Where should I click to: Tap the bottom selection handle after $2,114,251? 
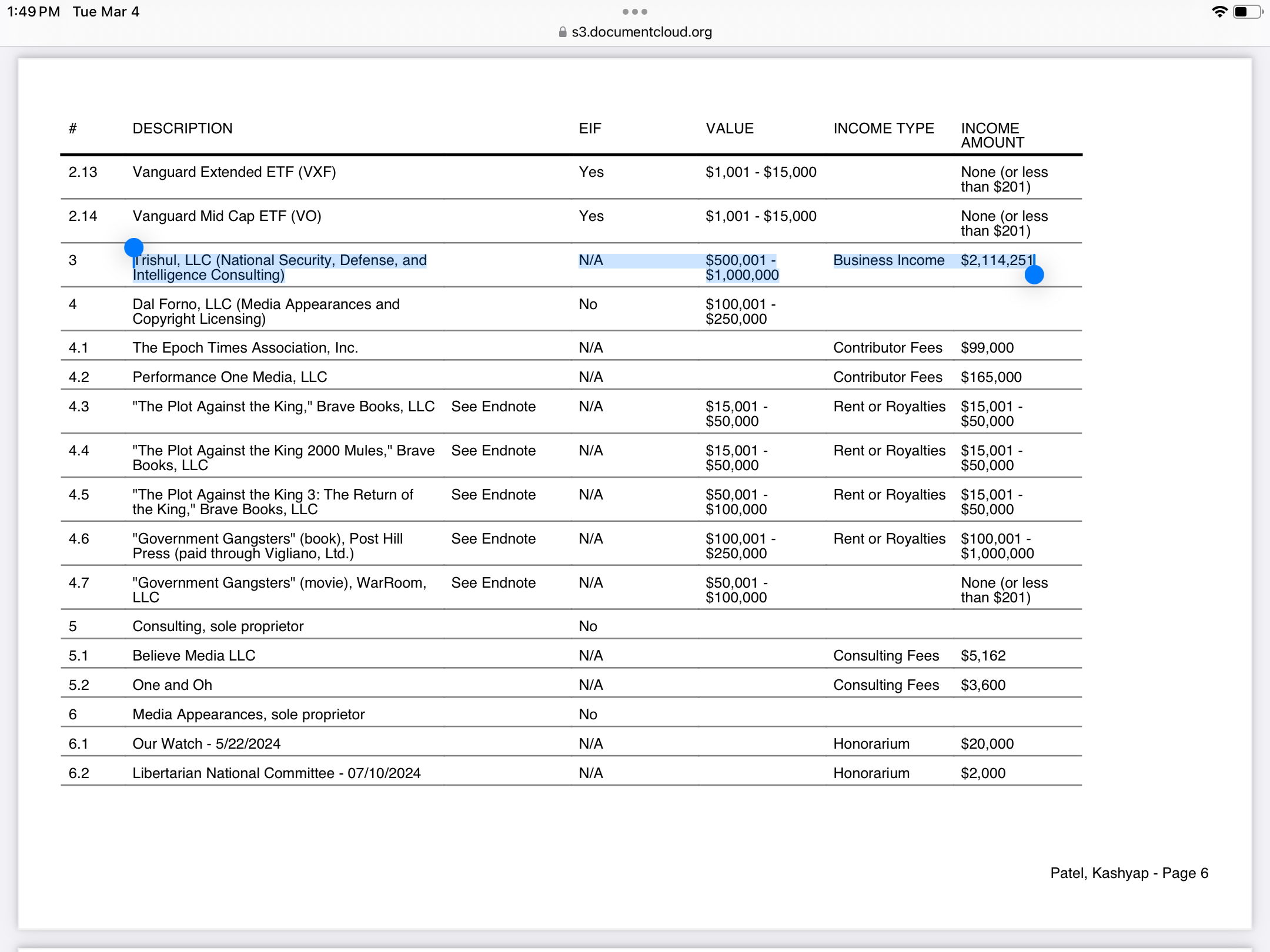tap(1034, 274)
